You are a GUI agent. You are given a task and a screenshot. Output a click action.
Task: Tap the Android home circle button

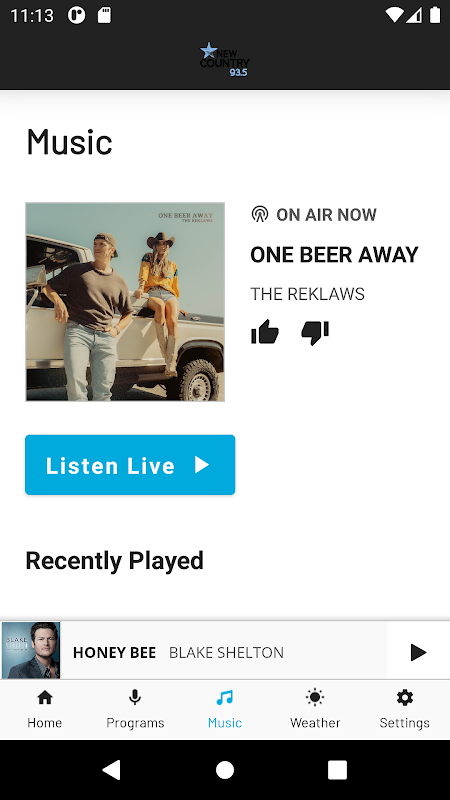pos(225,770)
